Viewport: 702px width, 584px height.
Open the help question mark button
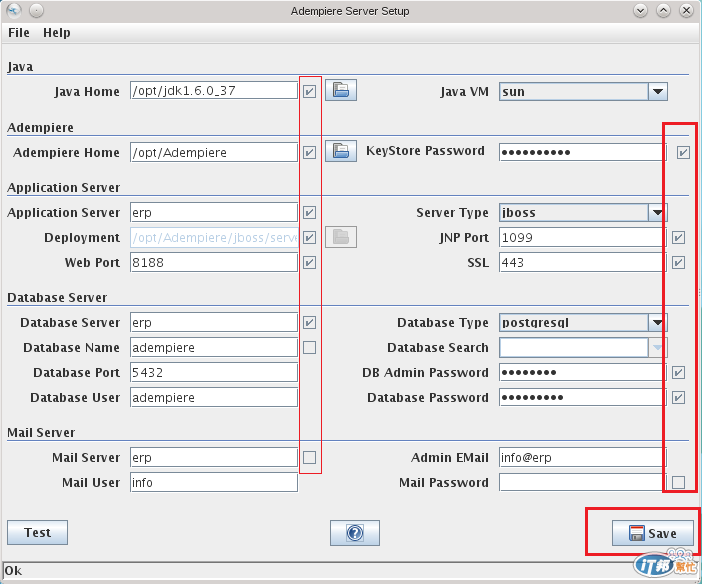point(355,533)
